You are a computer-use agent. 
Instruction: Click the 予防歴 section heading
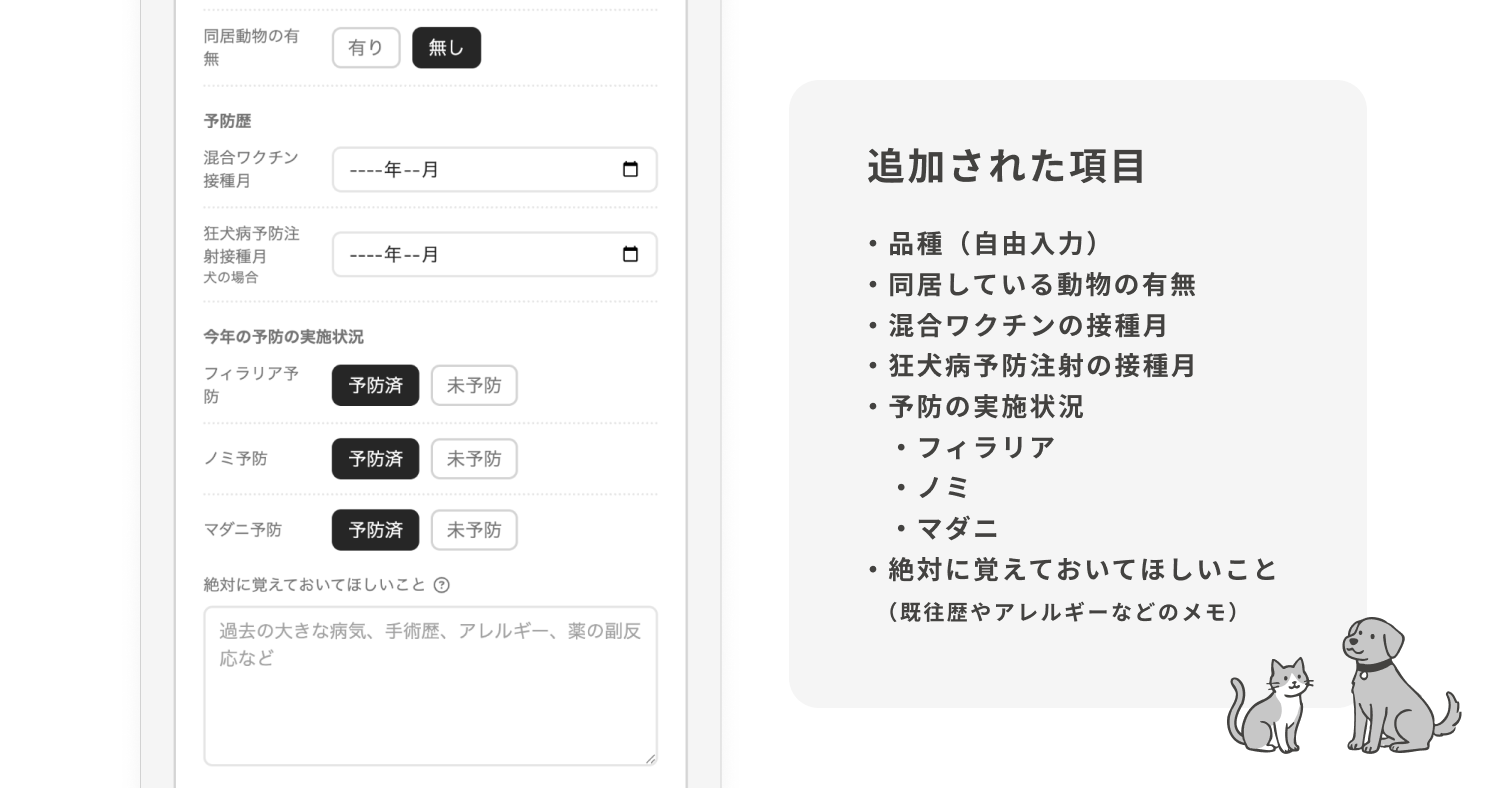(x=227, y=121)
